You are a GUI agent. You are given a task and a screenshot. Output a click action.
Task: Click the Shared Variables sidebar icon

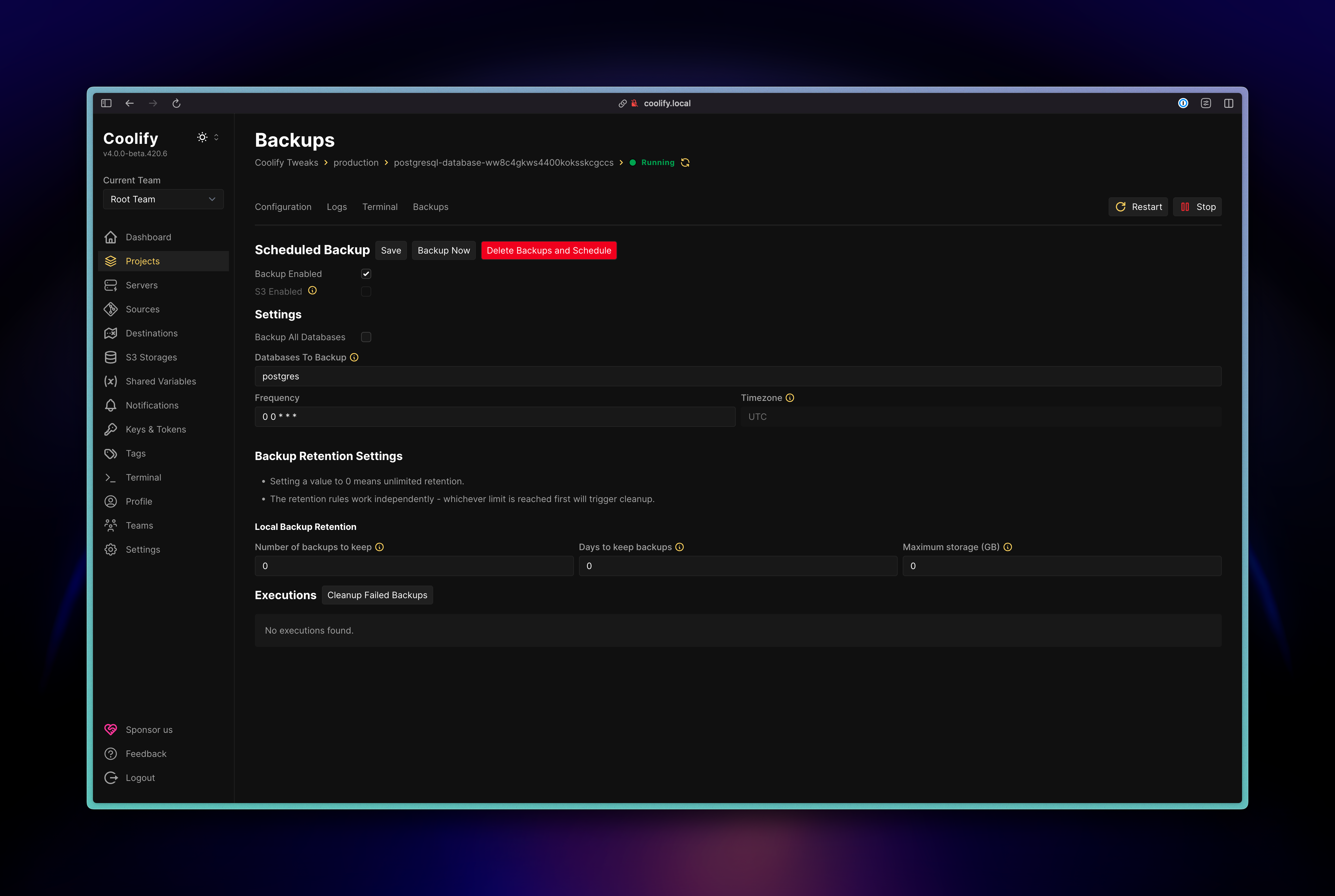click(111, 381)
